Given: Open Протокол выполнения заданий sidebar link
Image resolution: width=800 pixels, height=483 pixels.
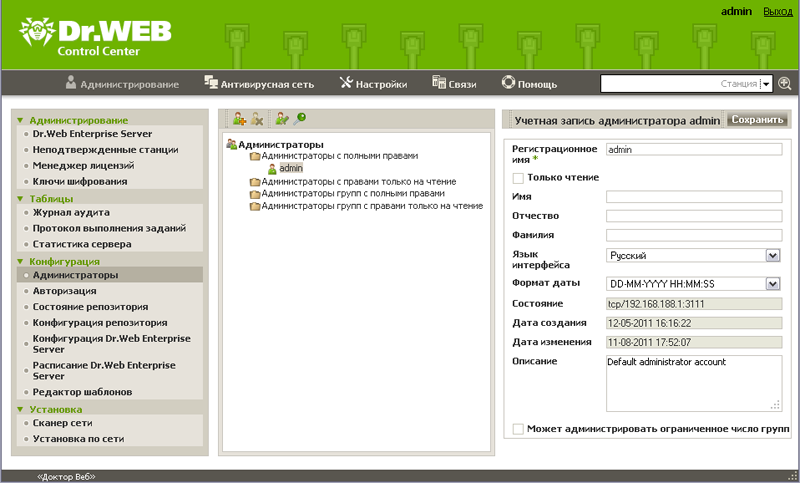Looking at the screenshot, I should tap(109, 228).
